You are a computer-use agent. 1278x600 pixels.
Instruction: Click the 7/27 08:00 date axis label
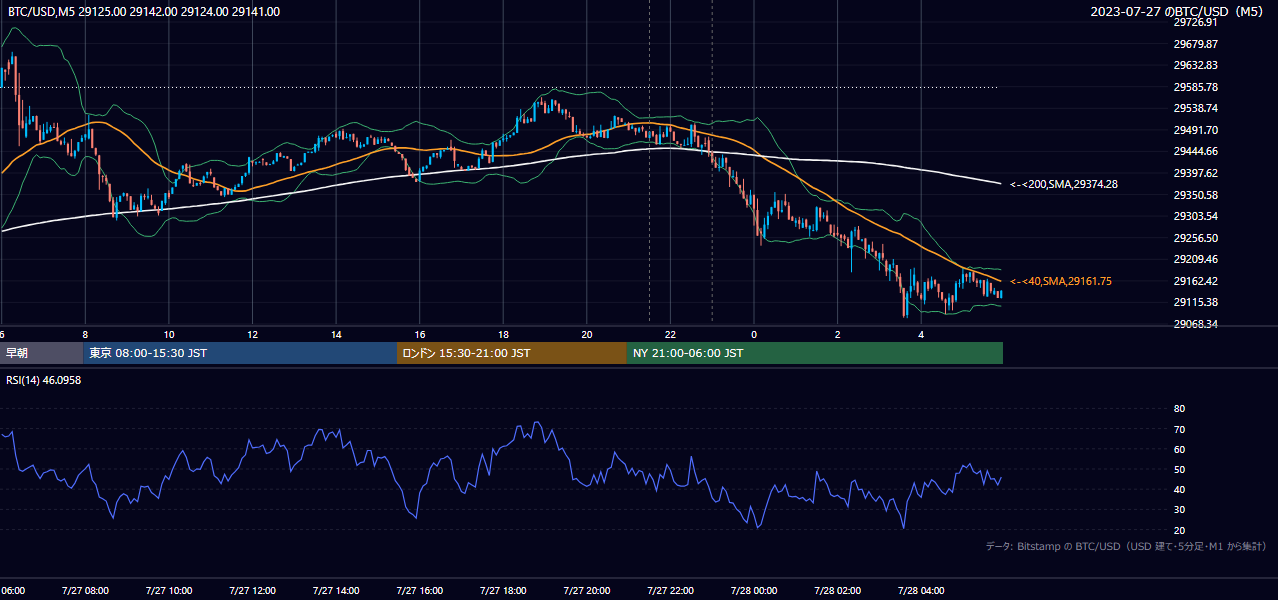pyautogui.click(x=85, y=591)
